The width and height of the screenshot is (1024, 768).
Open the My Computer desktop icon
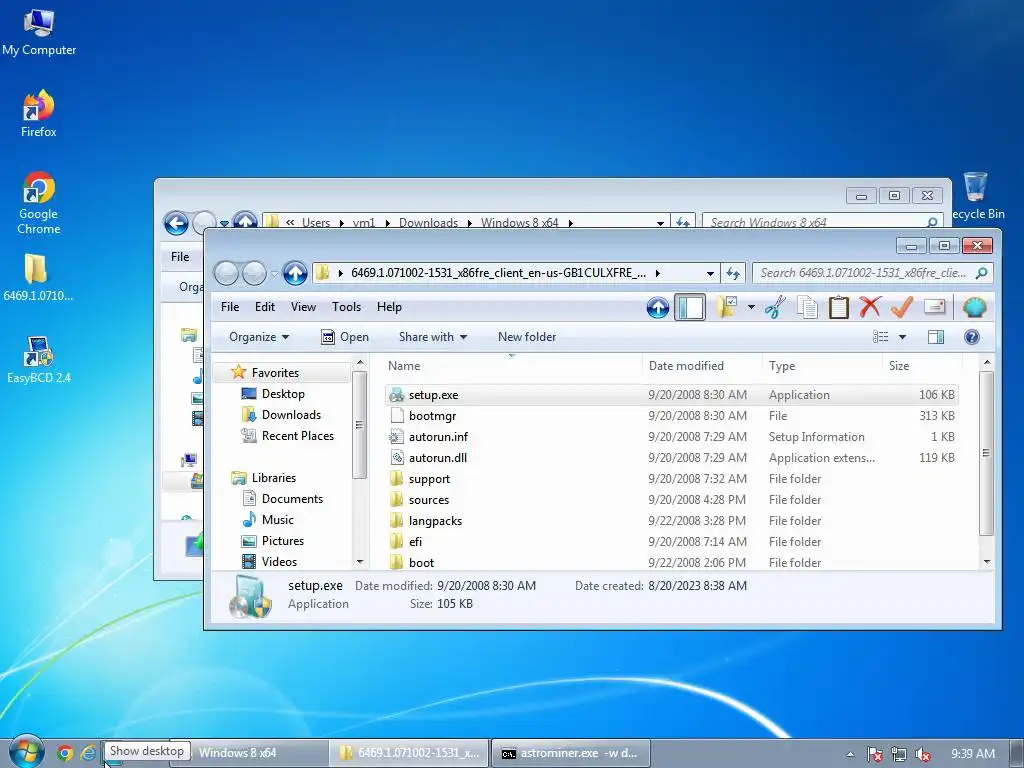[39, 33]
